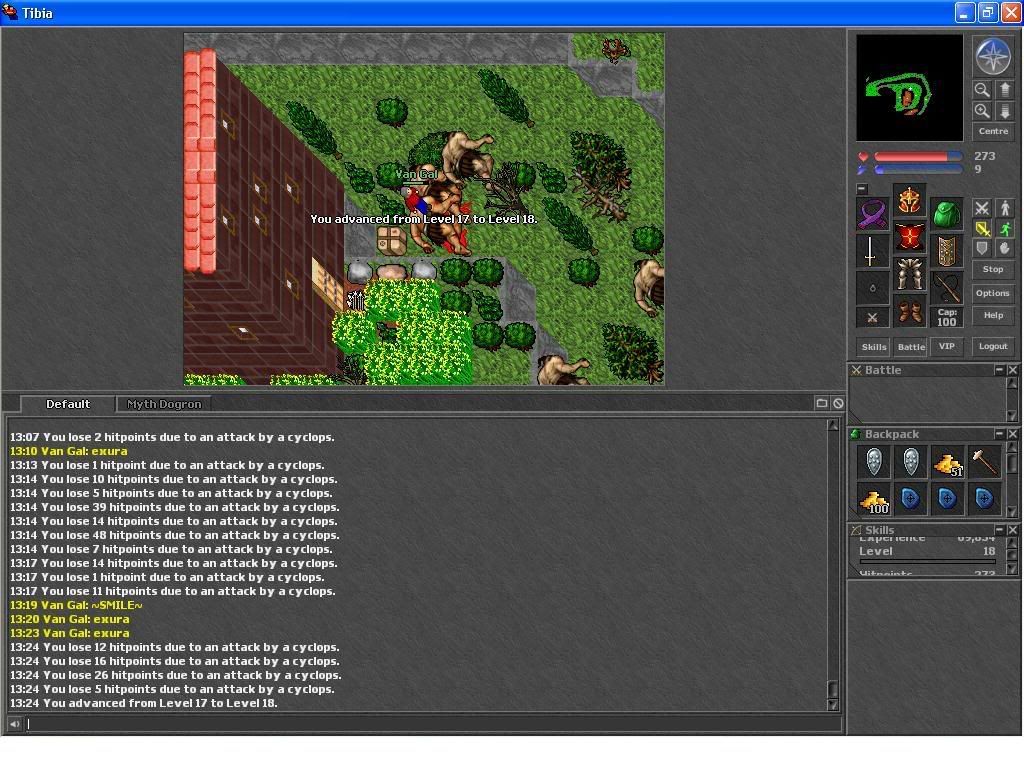
Task: Minimize the Skills panel
Action: click(x=999, y=530)
